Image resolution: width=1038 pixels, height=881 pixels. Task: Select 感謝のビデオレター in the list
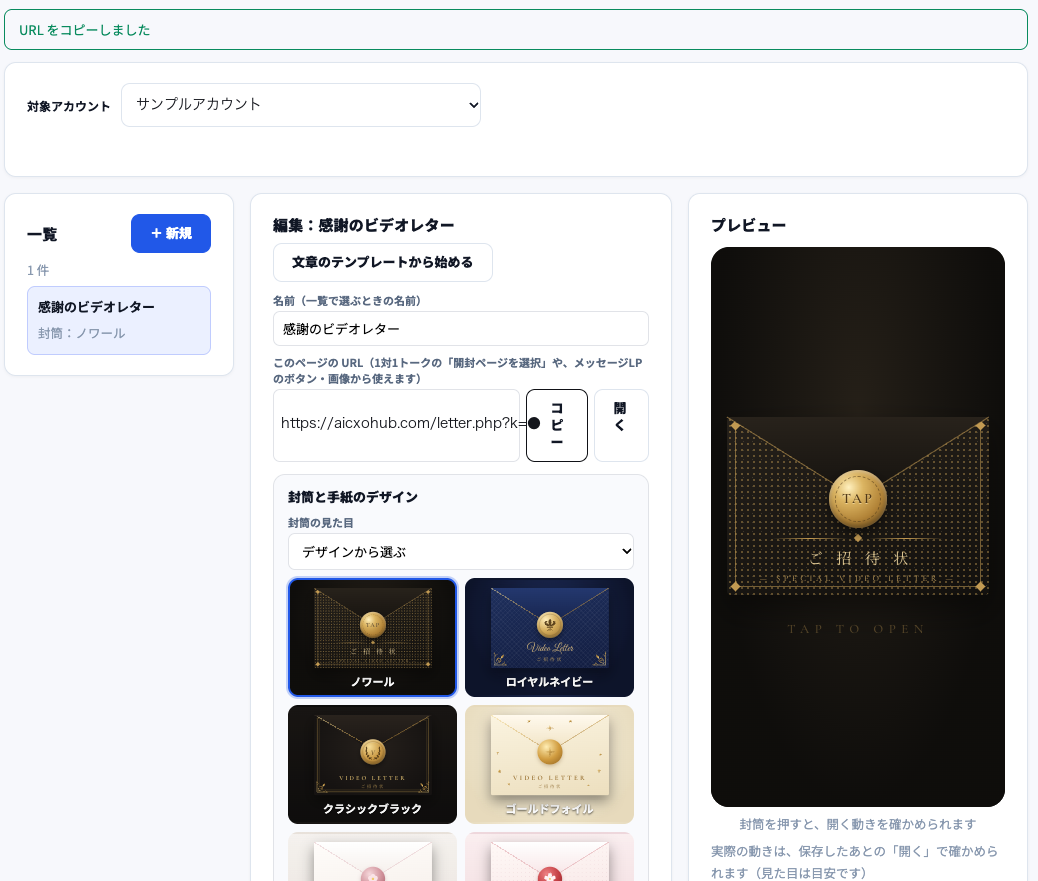tap(119, 320)
